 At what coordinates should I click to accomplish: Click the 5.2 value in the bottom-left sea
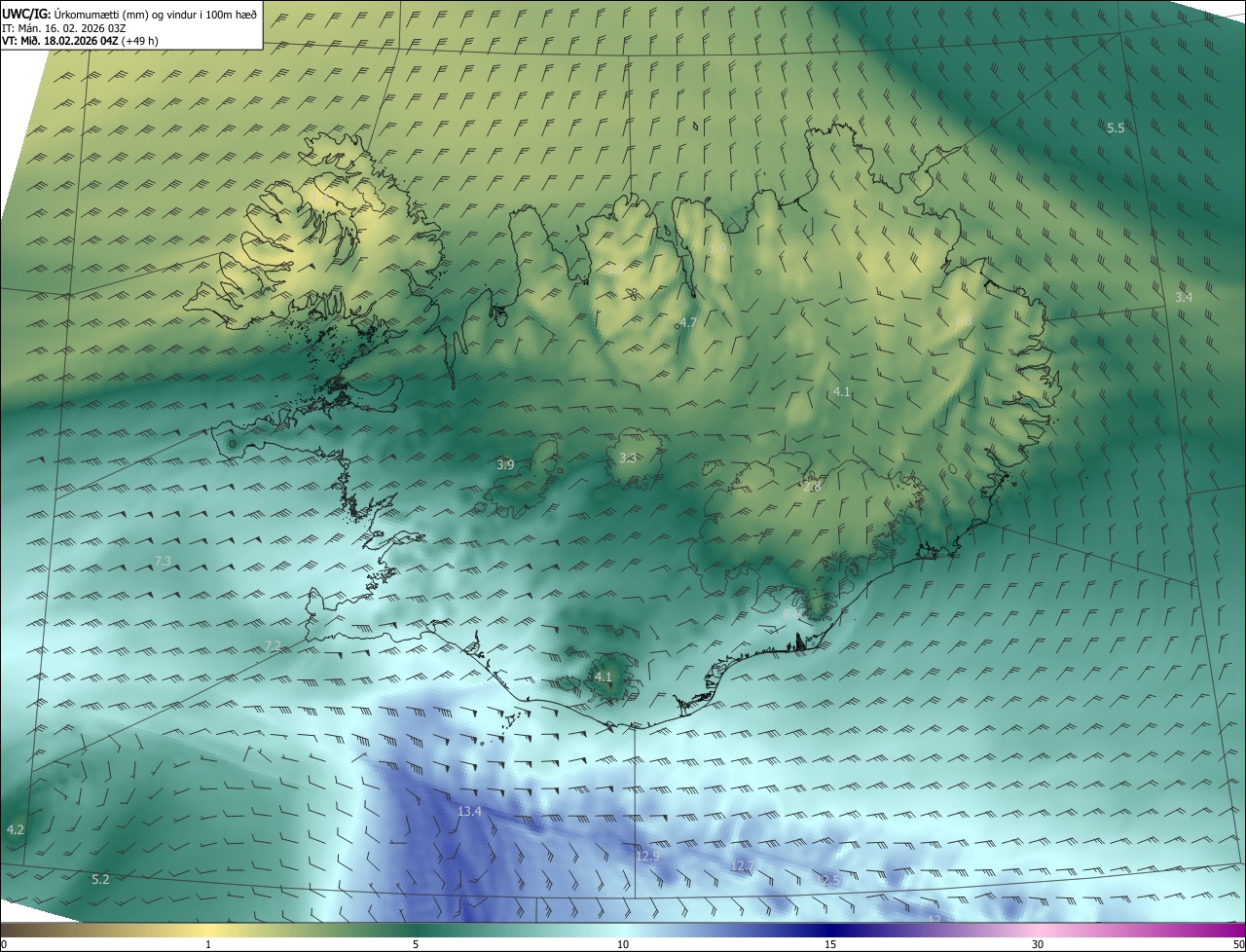click(x=100, y=879)
